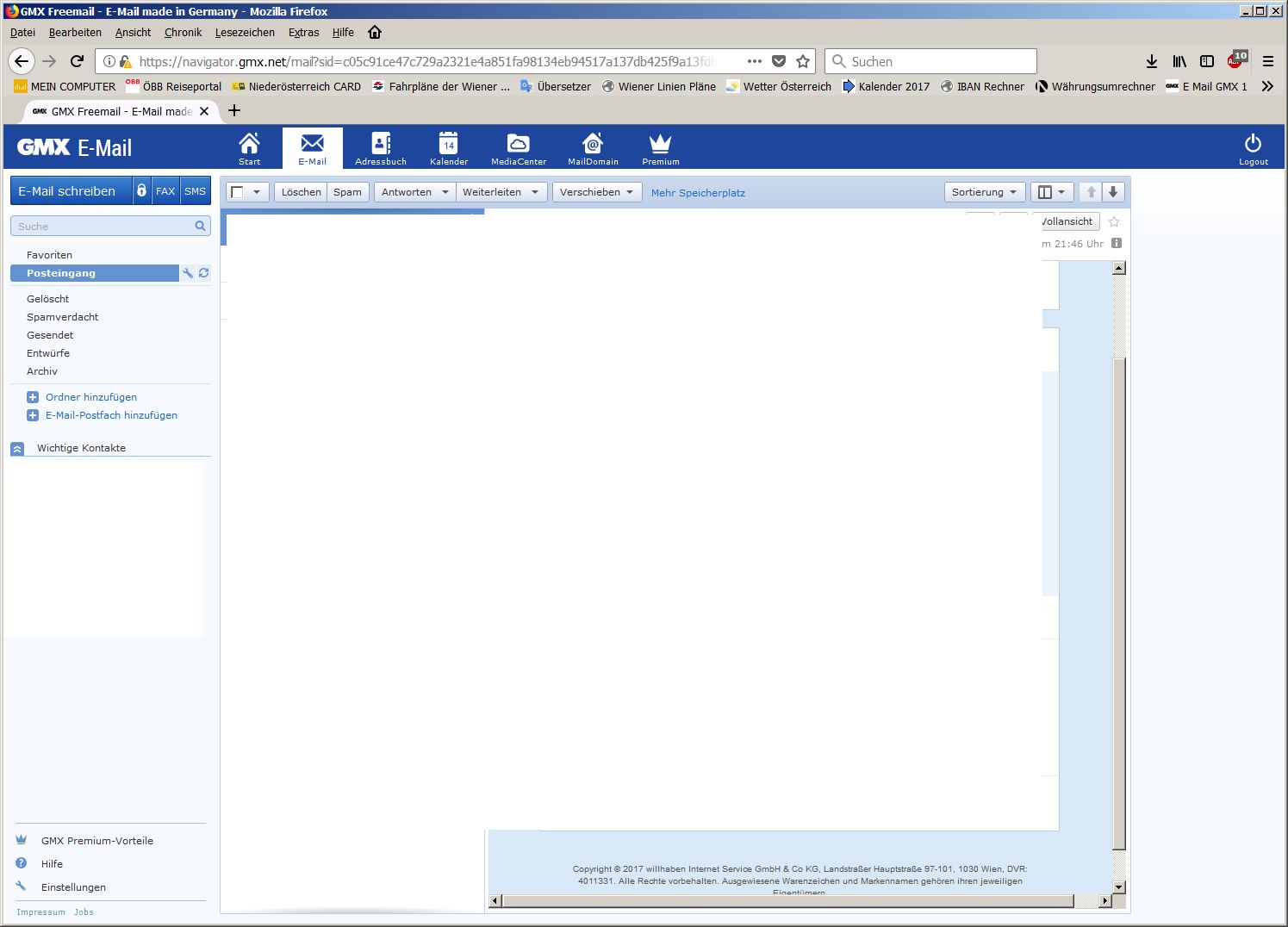Open the Chronik menu
1288x927 pixels.
point(183,32)
